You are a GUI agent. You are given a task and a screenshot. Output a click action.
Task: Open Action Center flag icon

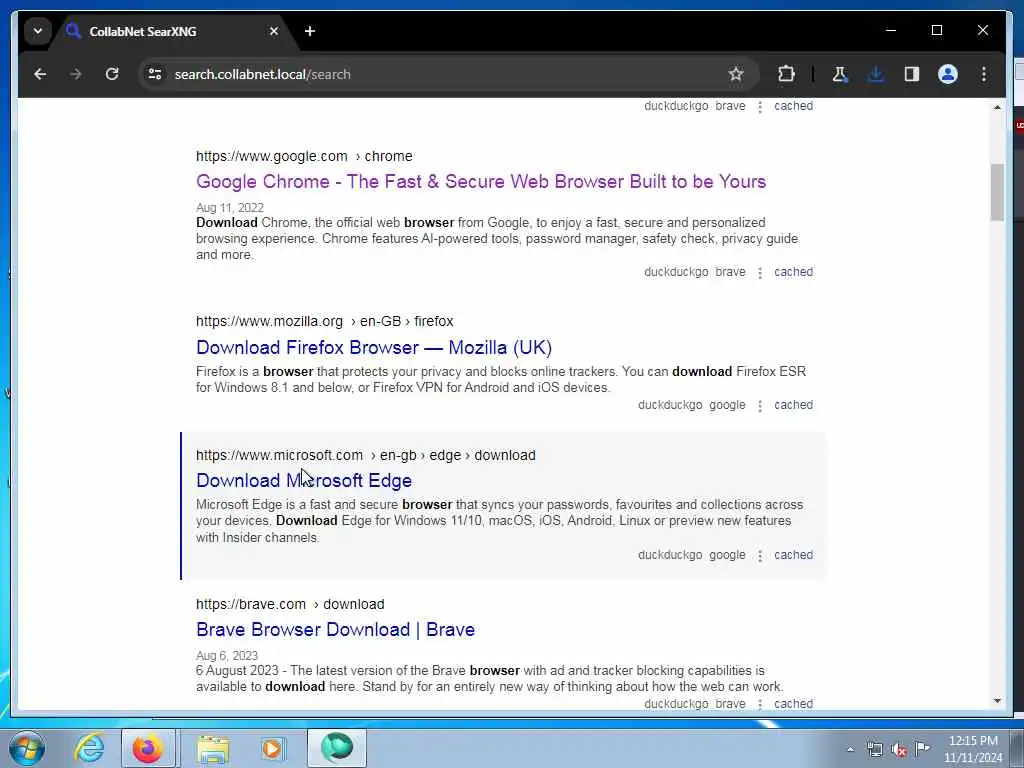pos(922,749)
